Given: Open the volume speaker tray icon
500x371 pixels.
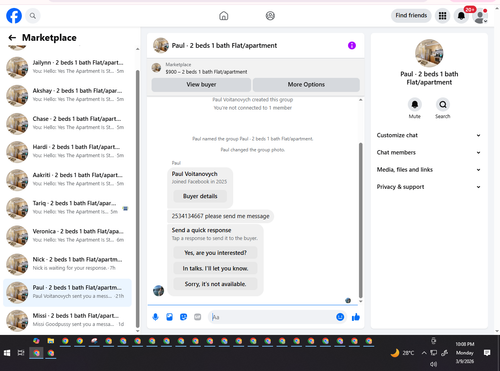Looking at the screenshot, I should click(433, 364).
